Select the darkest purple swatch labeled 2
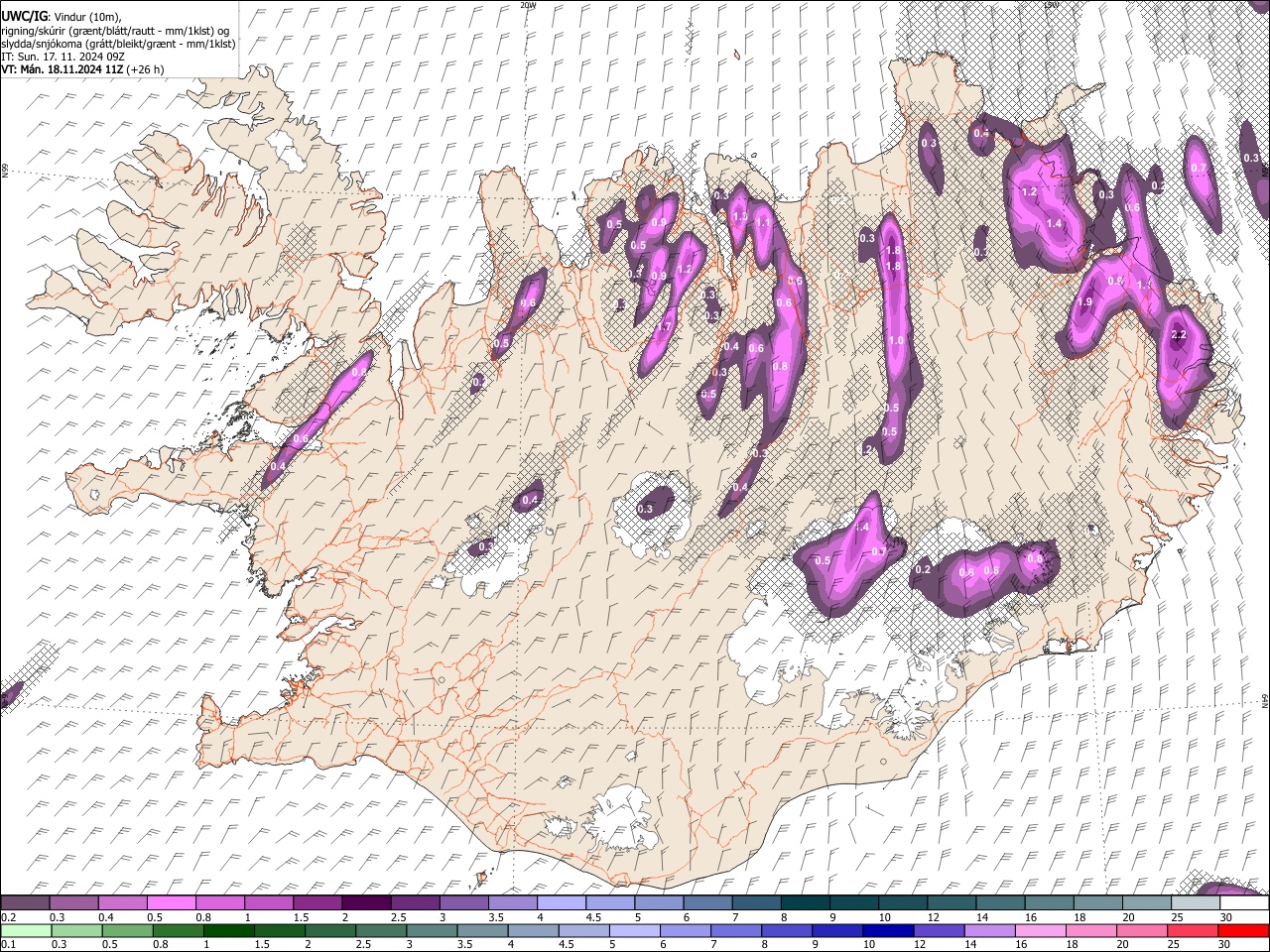Image resolution: width=1270 pixels, height=952 pixels. click(366, 902)
